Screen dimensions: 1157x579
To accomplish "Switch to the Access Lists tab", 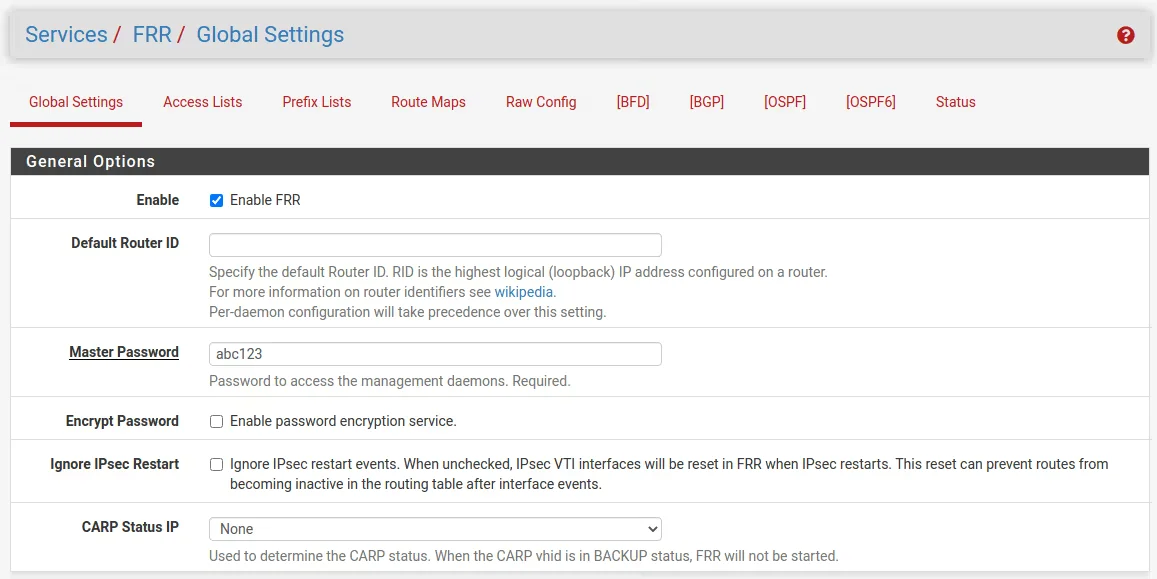I will (202, 102).
